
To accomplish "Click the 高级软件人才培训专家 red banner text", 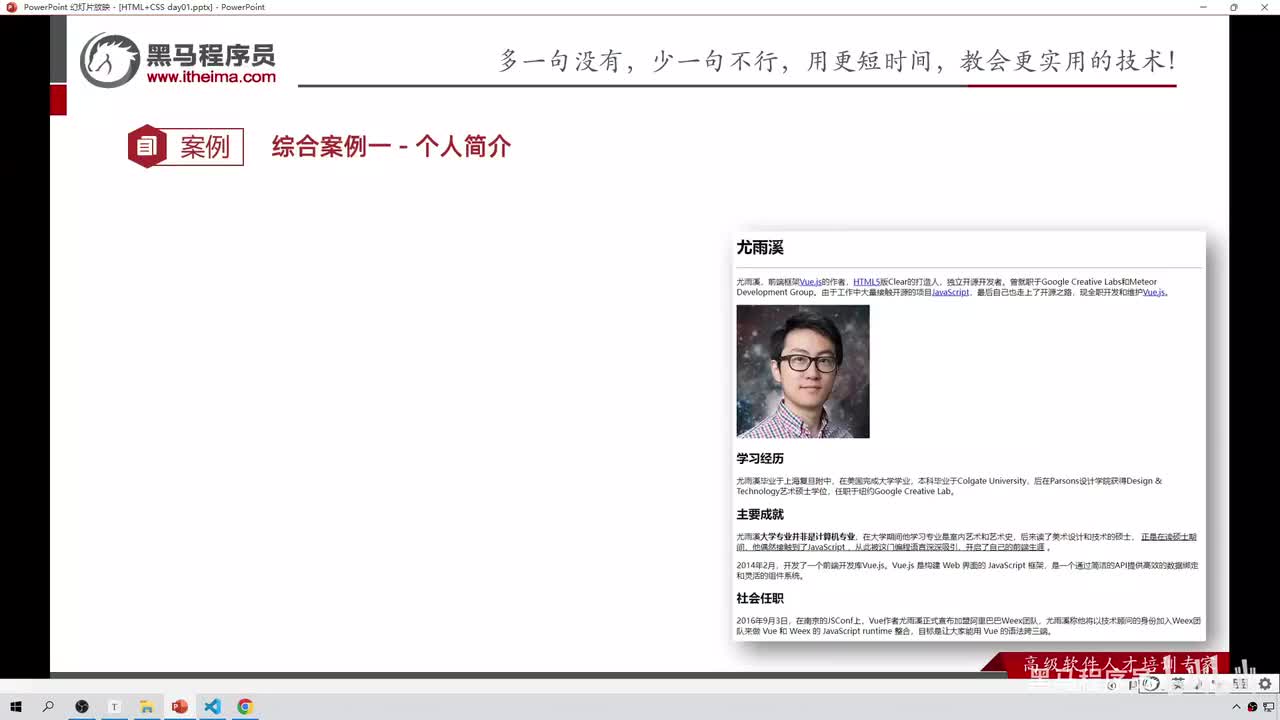I will [x=1119, y=665].
